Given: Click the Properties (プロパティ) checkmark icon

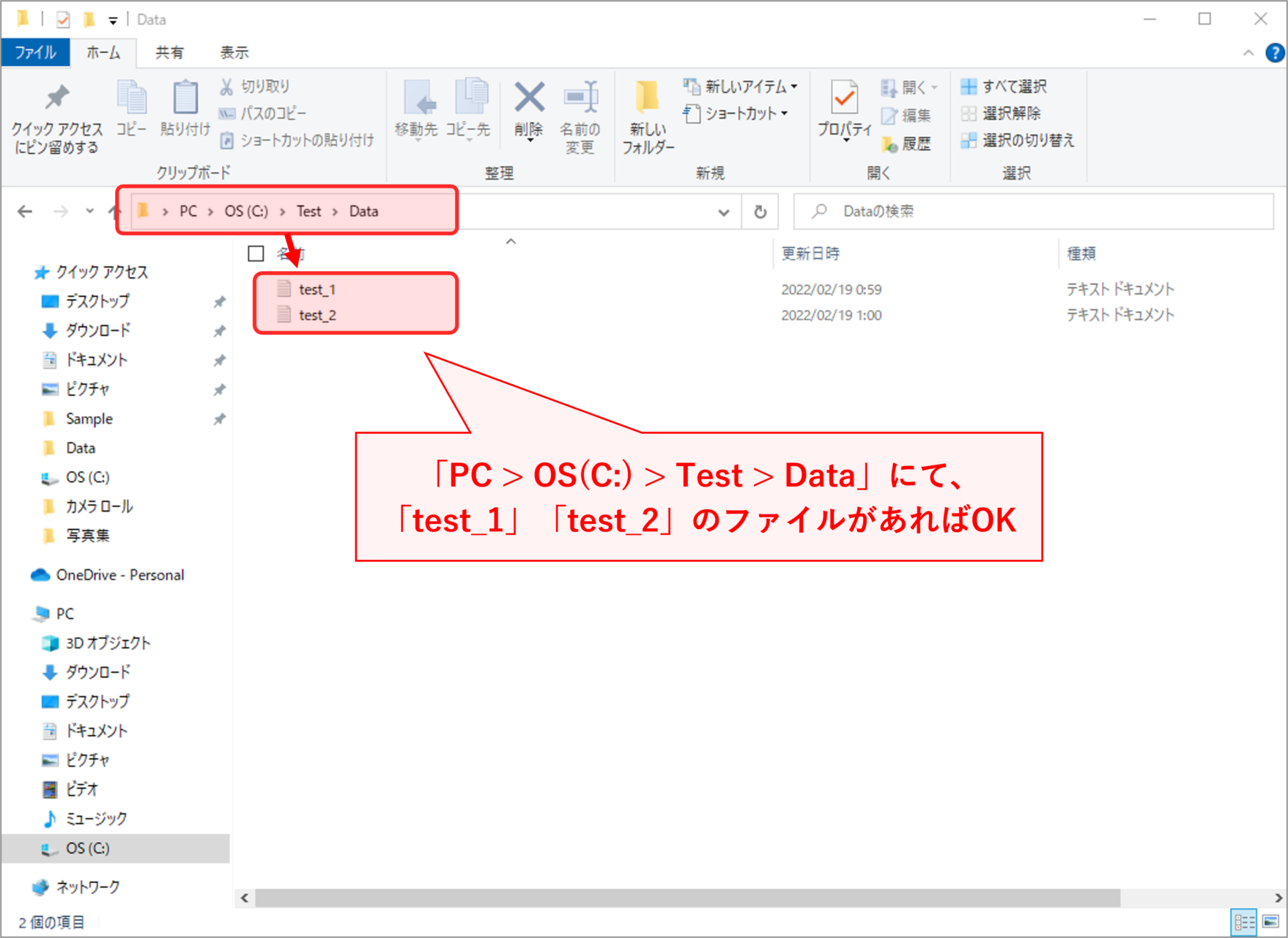Looking at the screenshot, I should coord(844,99).
